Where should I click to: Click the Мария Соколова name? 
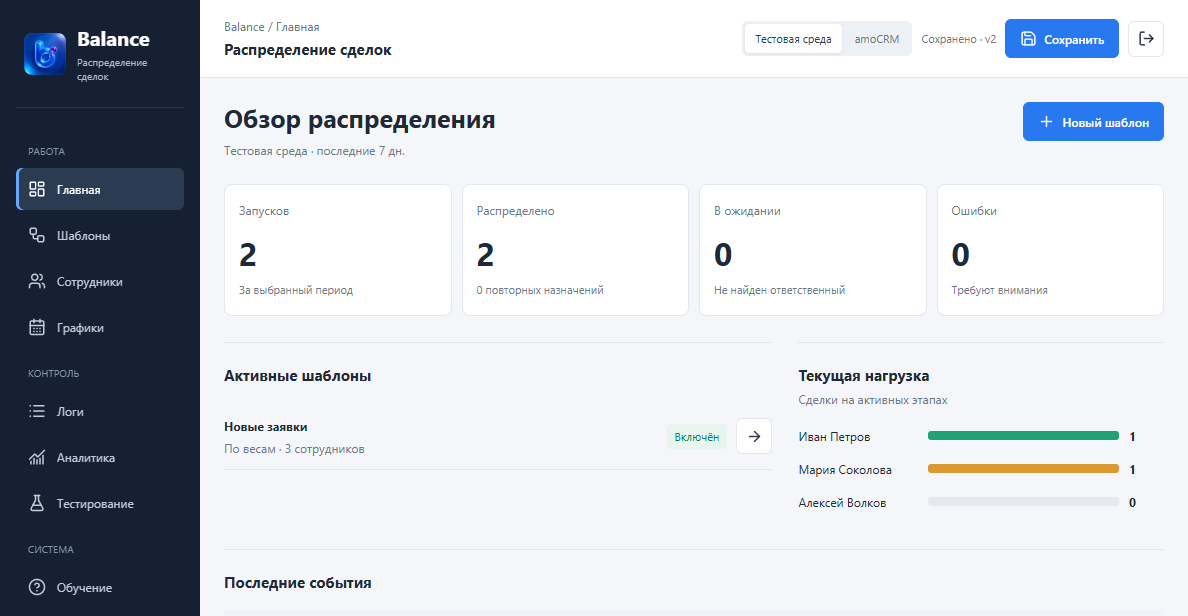point(845,470)
